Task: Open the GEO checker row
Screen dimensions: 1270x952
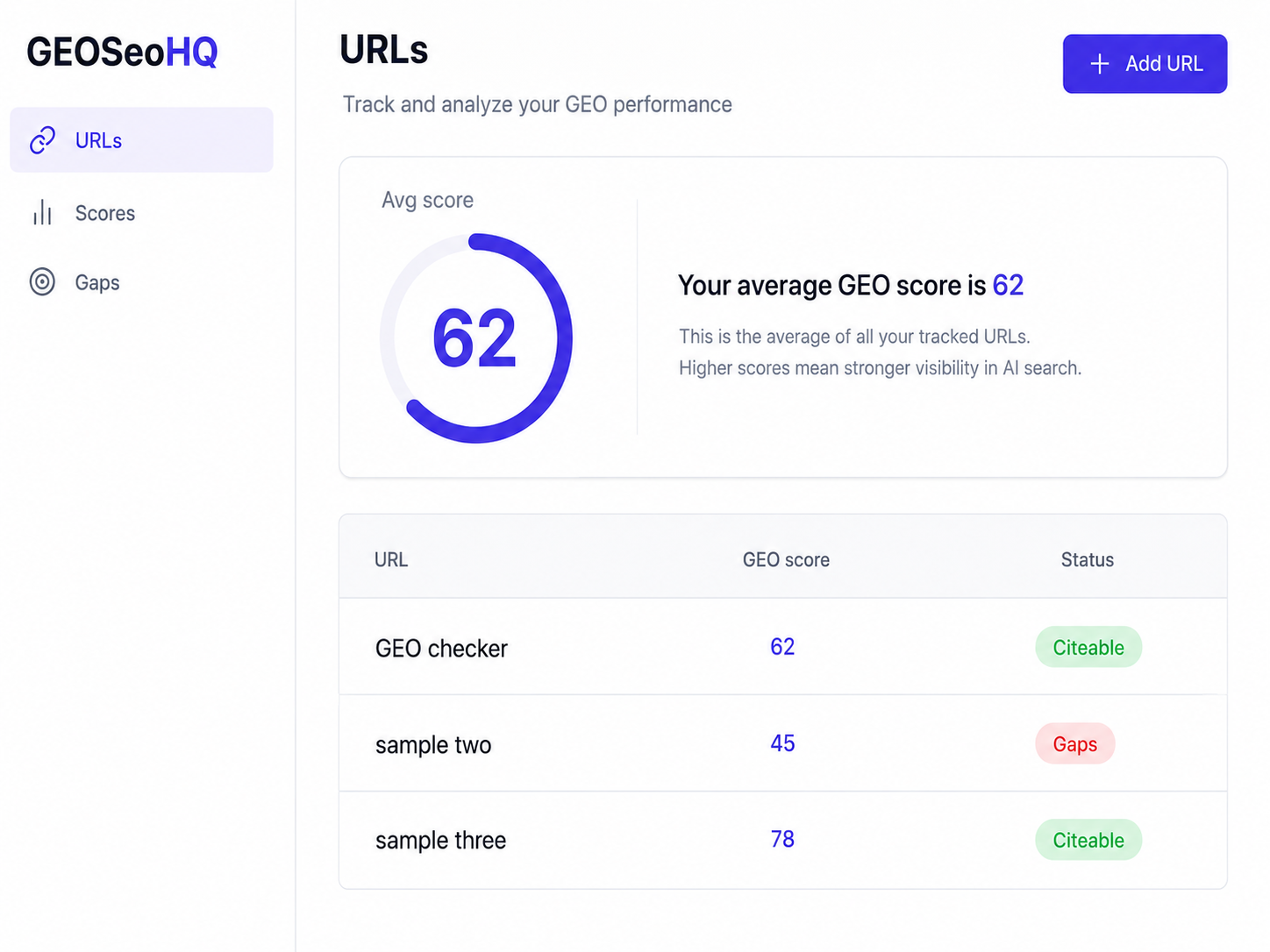Action: point(782,647)
